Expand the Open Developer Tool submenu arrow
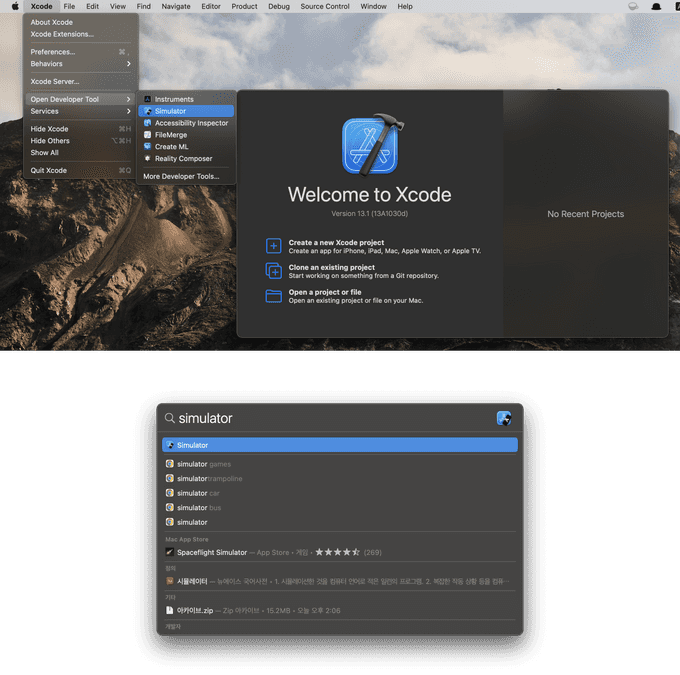Viewport: 680px width, 675px height. [129, 99]
